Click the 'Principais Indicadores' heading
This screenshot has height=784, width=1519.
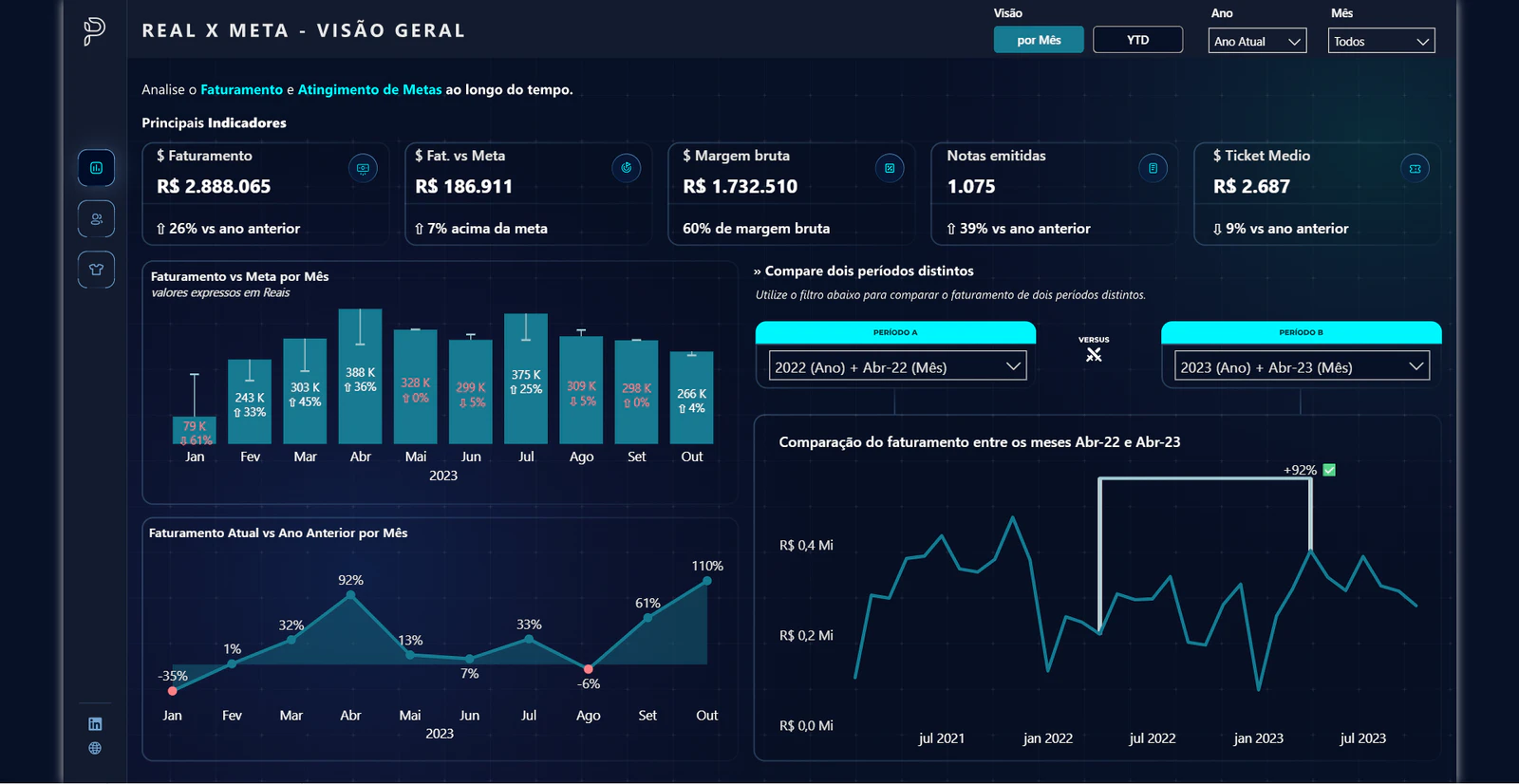(214, 122)
